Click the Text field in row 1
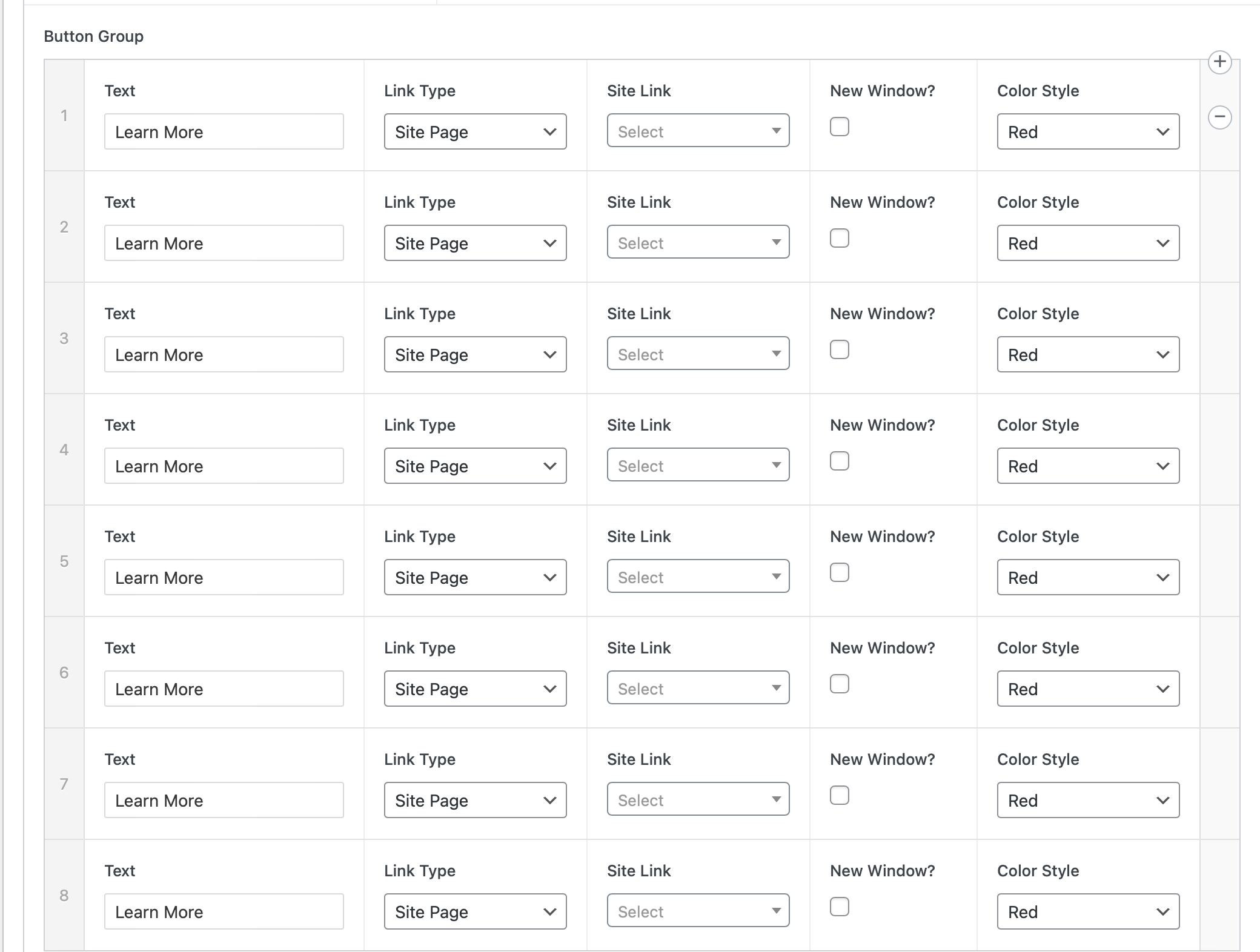1260x952 pixels. [224, 131]
